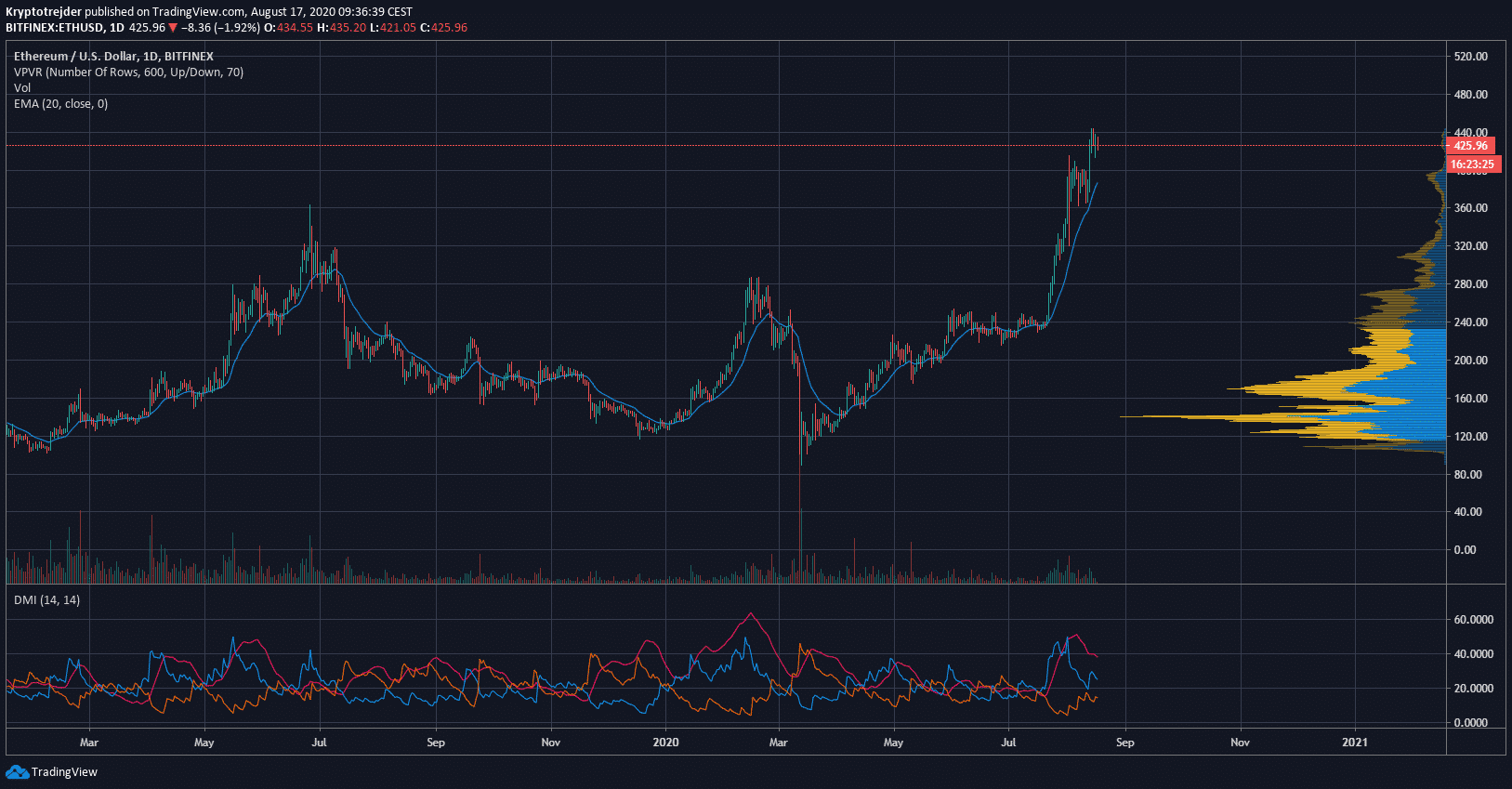Screen dimensions: 1512x789
Task: Click the red 425.96 current price tag
Action: 1470,146
